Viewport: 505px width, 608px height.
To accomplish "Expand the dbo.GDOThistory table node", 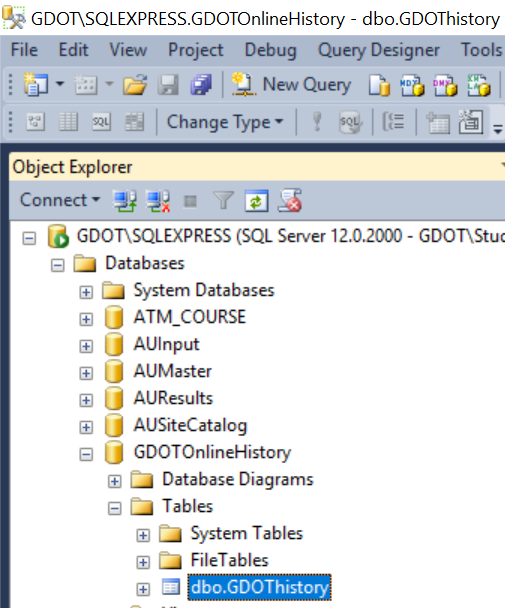I will click(x=143, y=589).
